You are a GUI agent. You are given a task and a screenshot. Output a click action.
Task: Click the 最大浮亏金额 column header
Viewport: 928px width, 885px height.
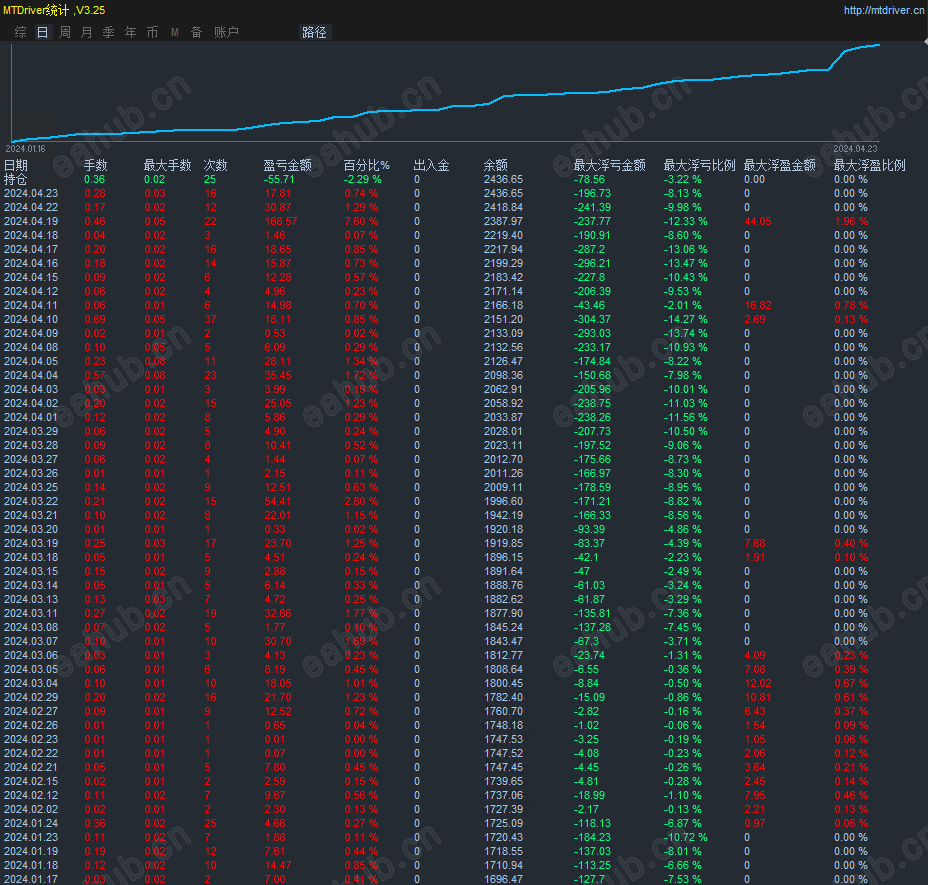609,165
